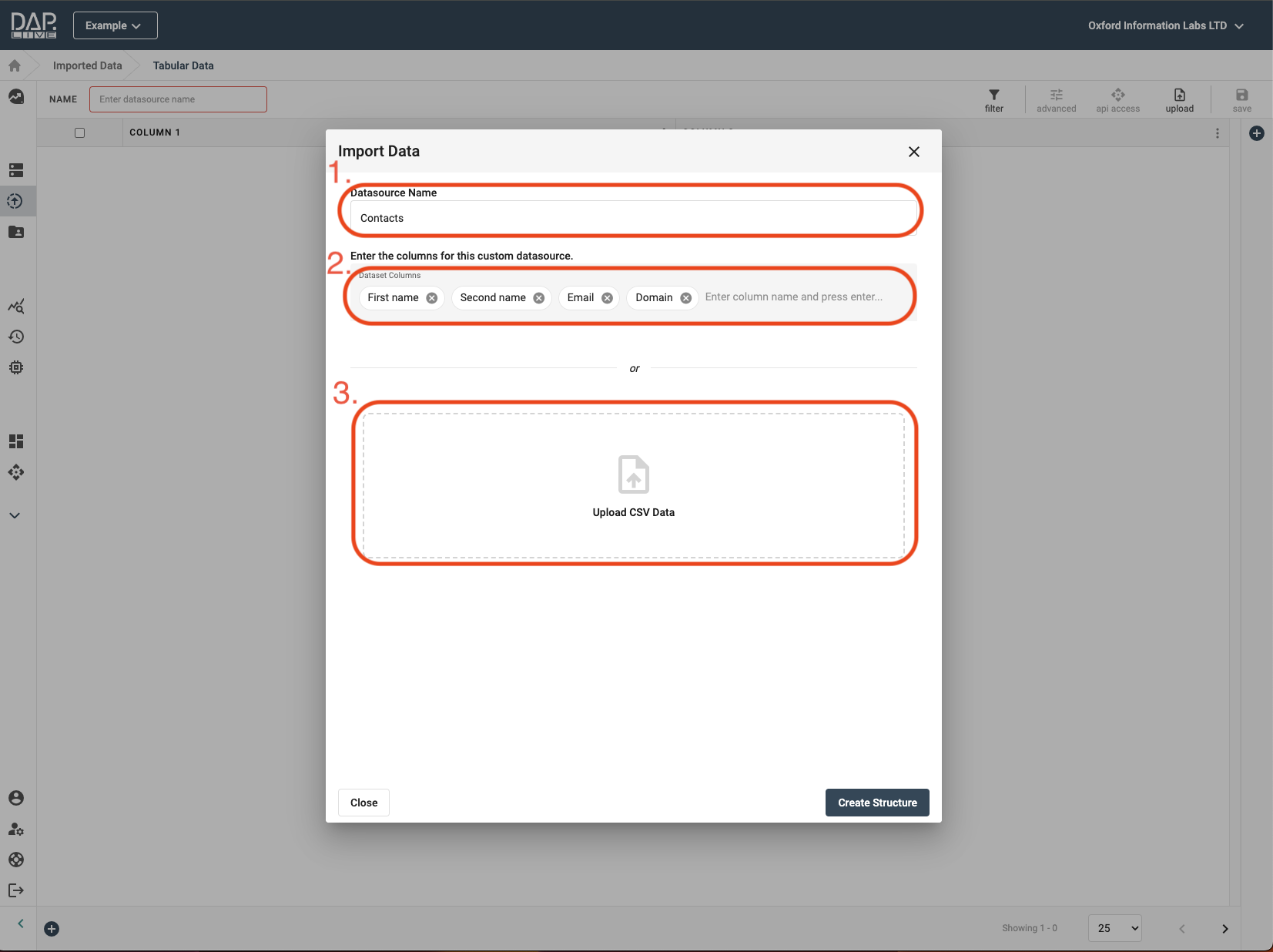Open the dashboards grid icon in sidebar
The width and height of the screenshot is (1273, 952).
(16, 441)
